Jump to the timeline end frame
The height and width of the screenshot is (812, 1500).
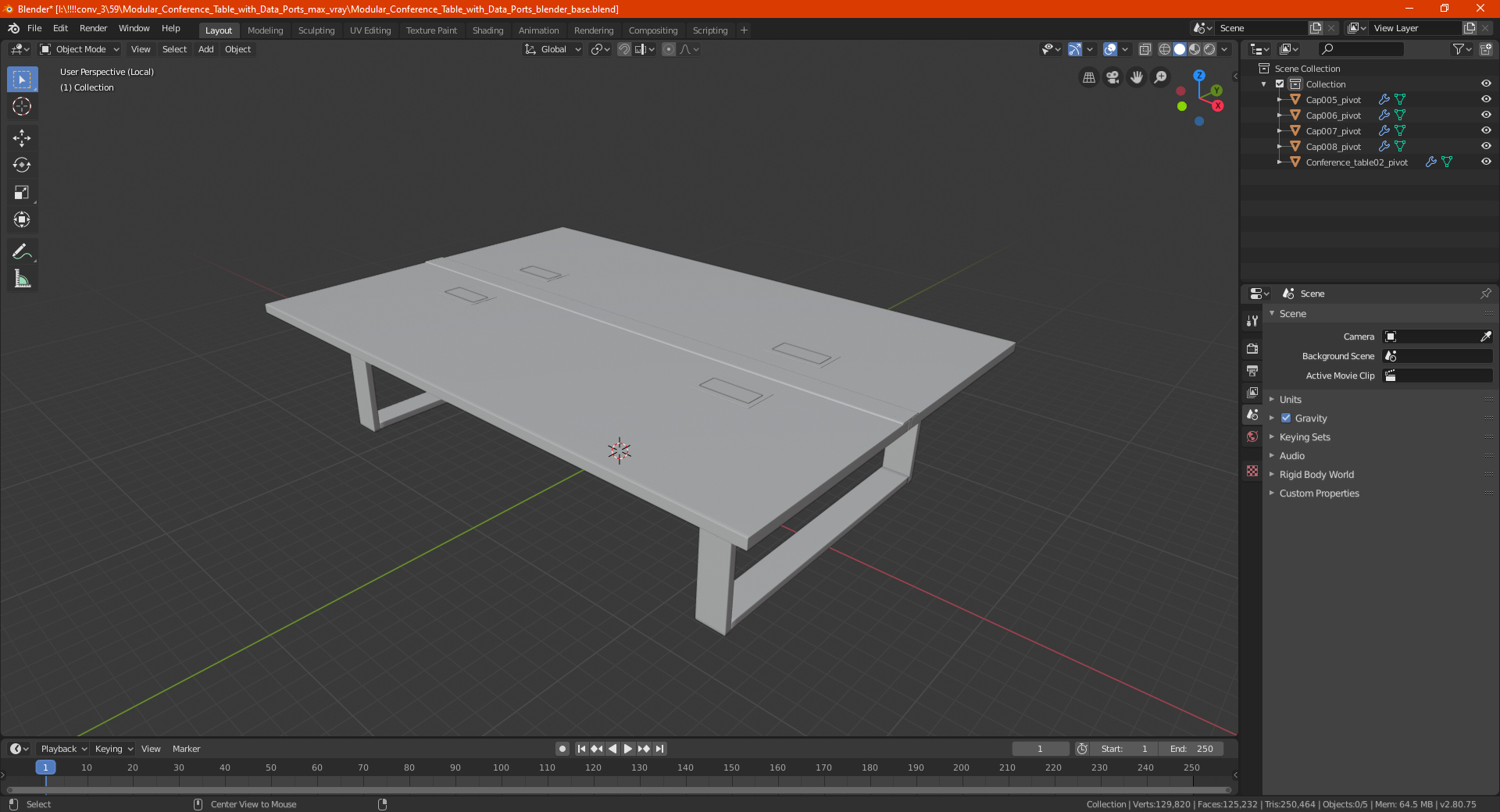click(x=659, y=749)
